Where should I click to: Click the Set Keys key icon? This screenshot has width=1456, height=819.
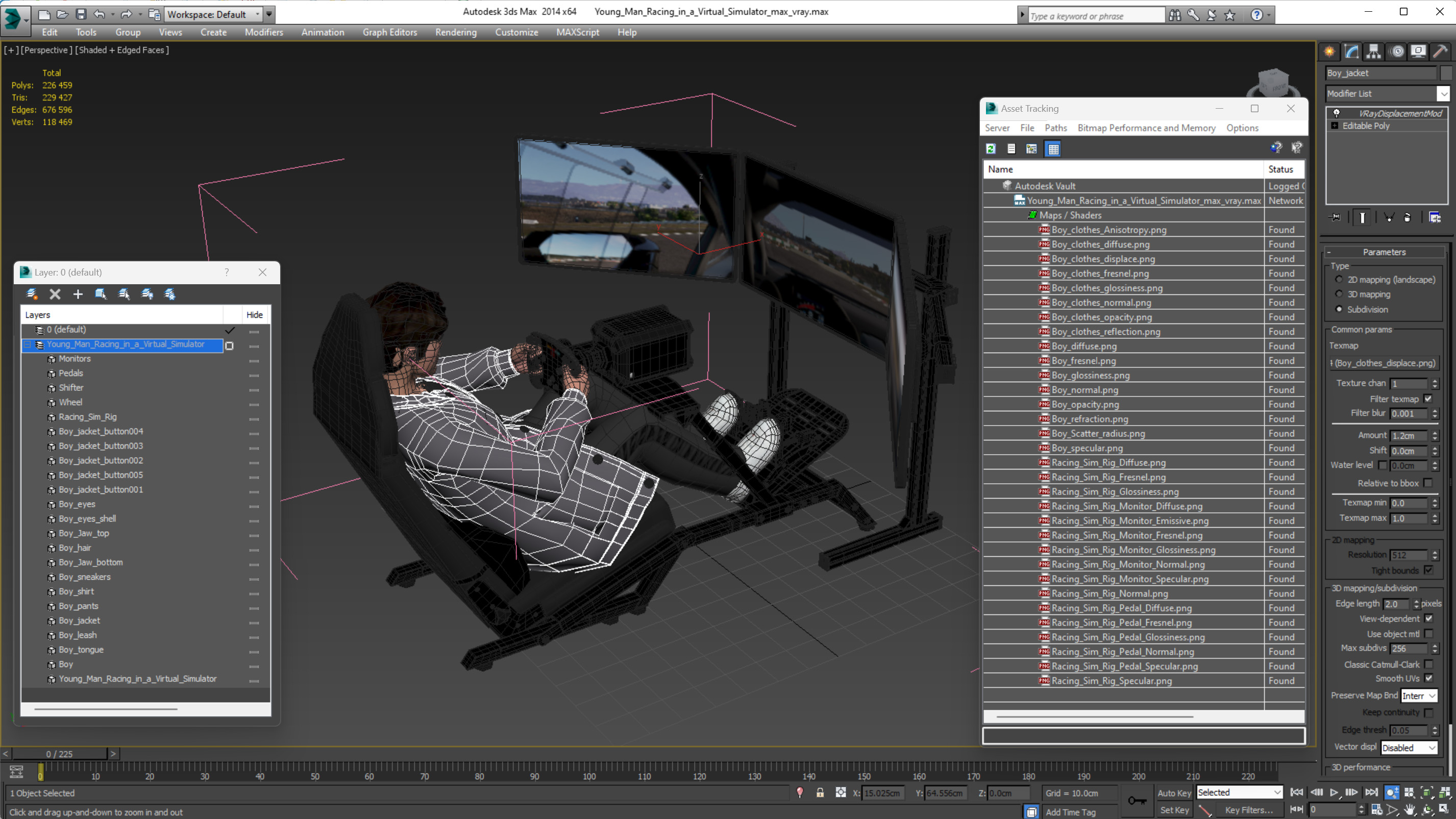(1137, 800)
